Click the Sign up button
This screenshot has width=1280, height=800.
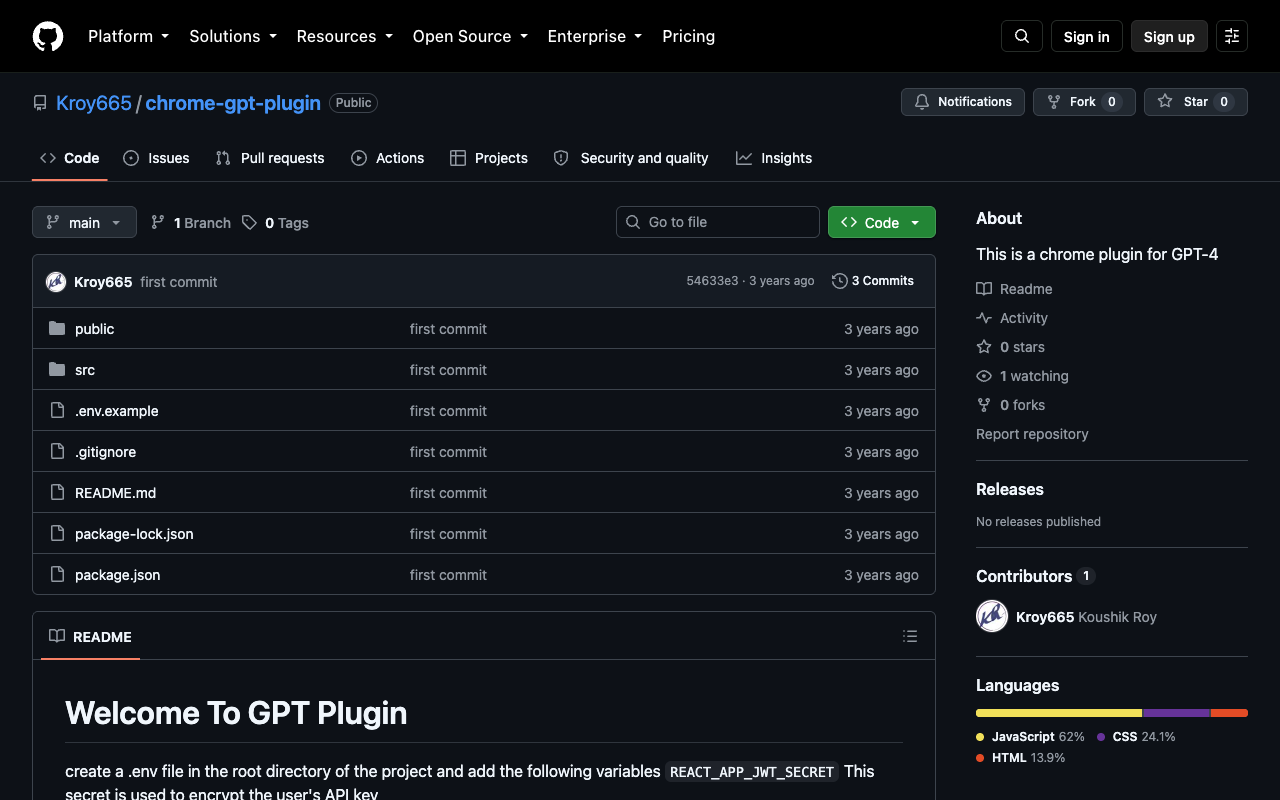coord(1169,36)
